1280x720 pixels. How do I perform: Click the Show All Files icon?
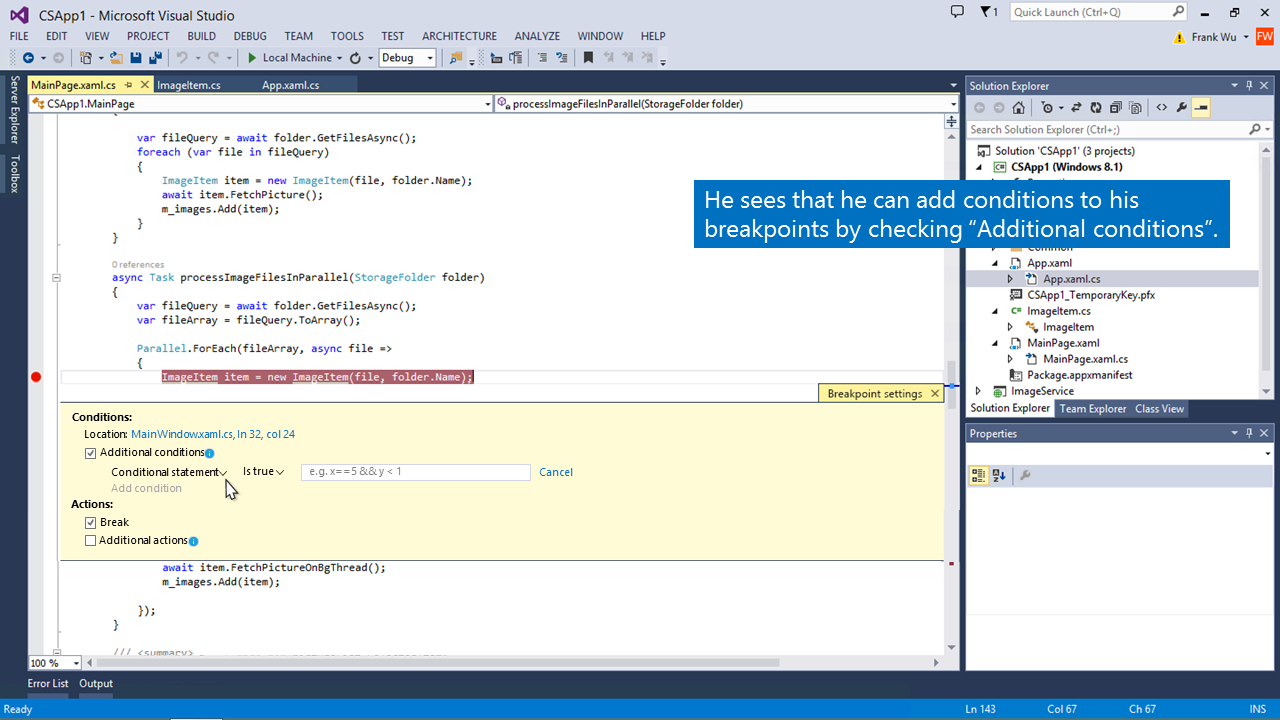pyautogui.click(x=1136, y=107)
